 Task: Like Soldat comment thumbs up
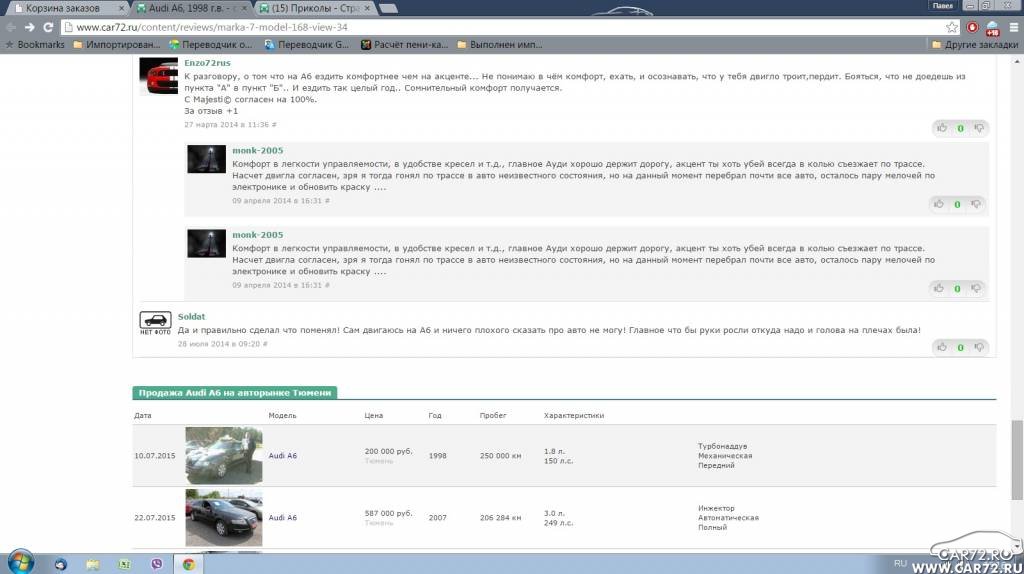[942, 347]
